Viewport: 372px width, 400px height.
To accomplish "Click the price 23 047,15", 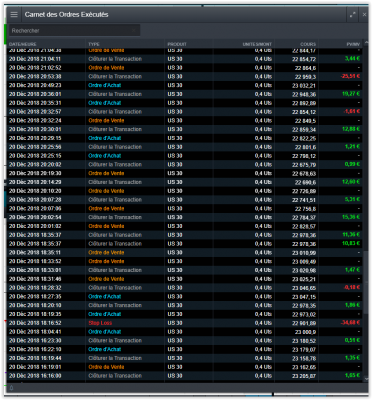I will tap(304, 297).
